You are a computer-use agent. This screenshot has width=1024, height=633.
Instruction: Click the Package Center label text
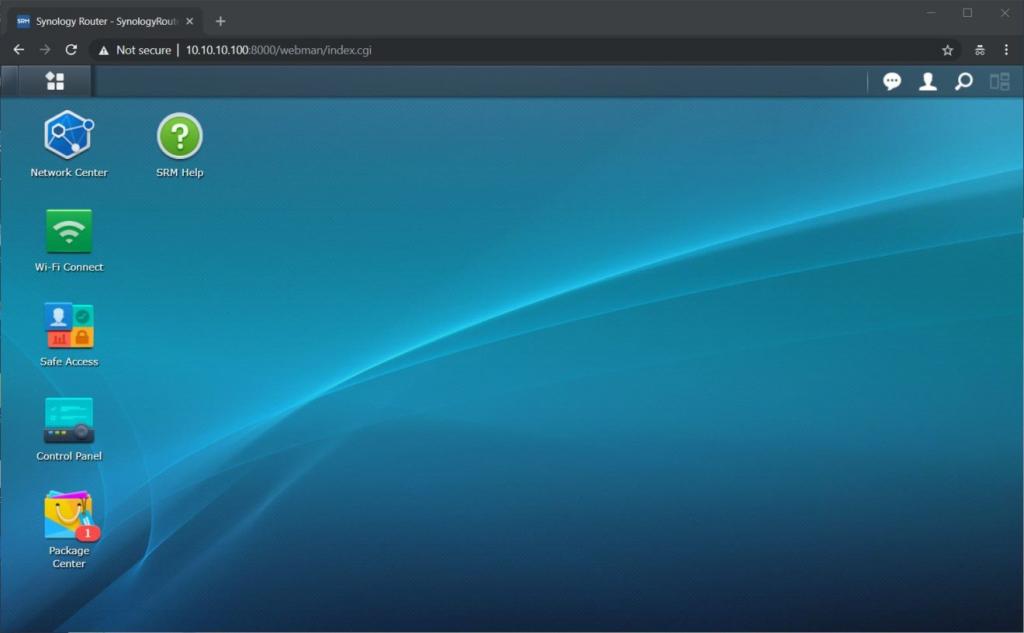point(69,557)
